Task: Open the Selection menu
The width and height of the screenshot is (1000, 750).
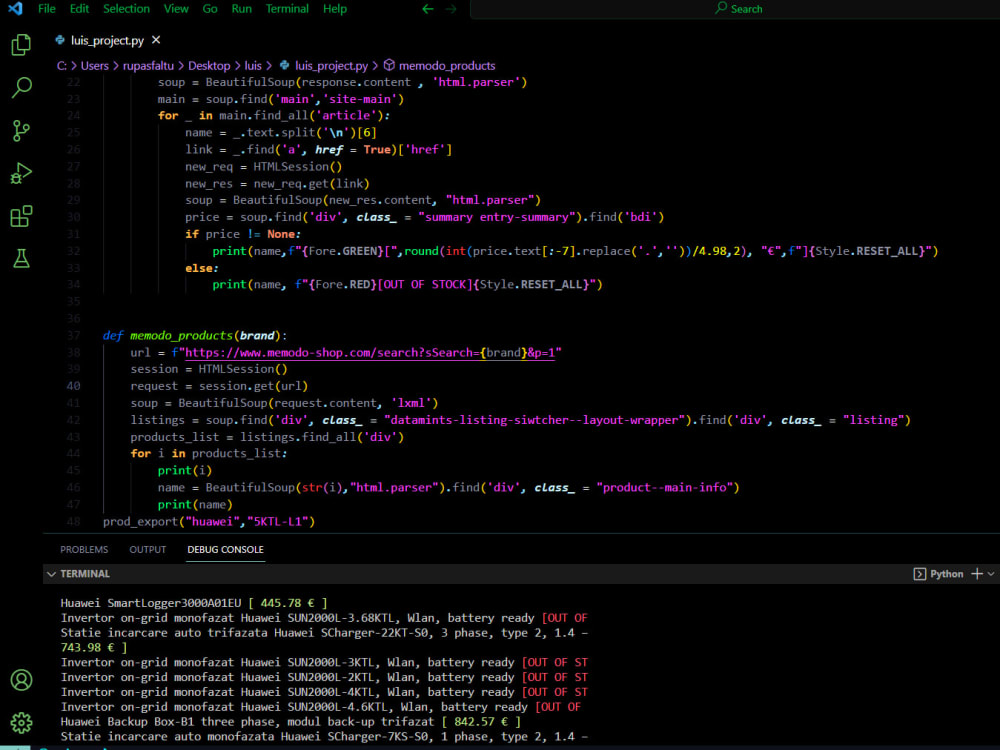Action: tap(126, 9)
